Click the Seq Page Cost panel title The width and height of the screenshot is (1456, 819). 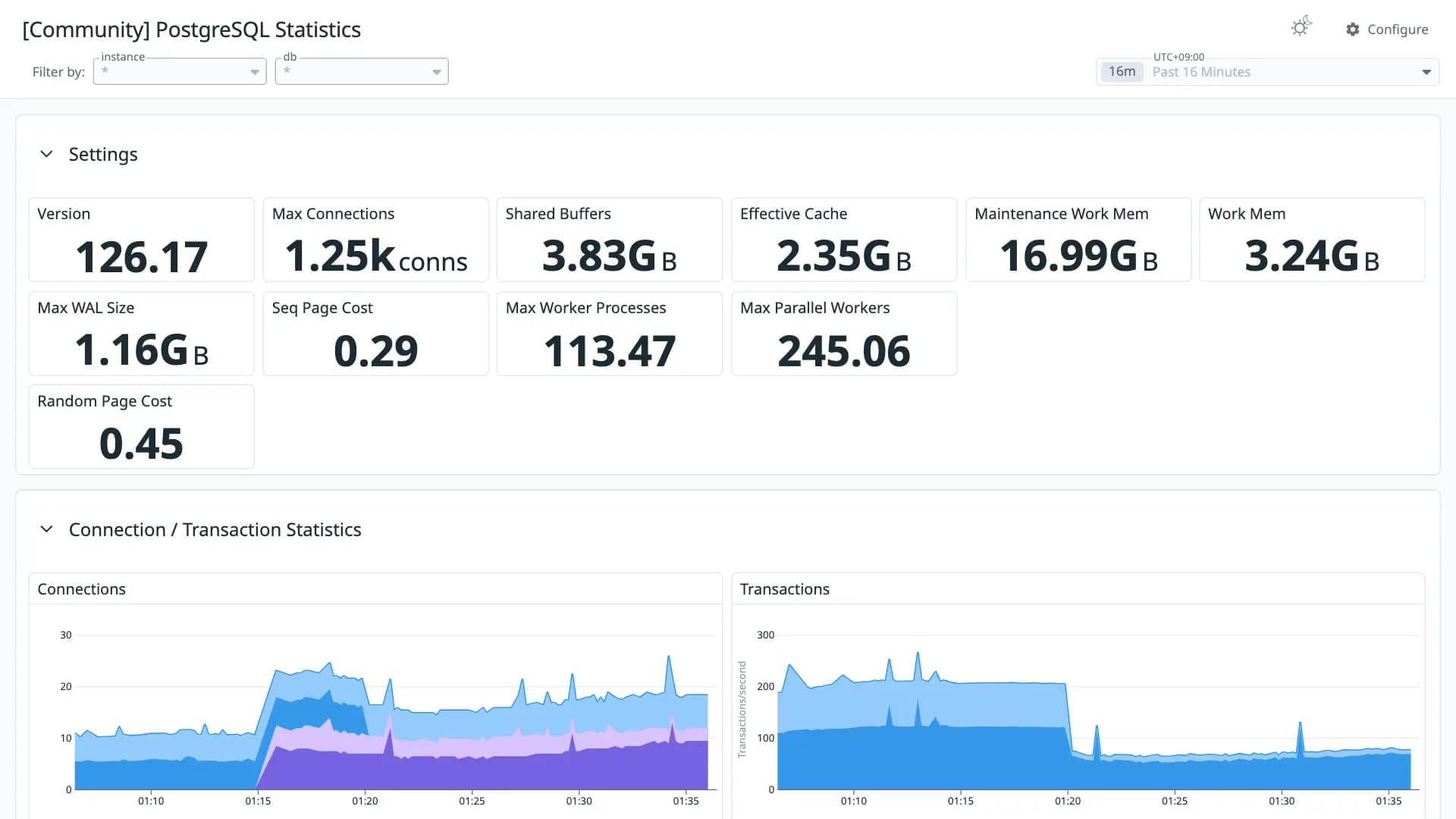(x=322, y=308)
